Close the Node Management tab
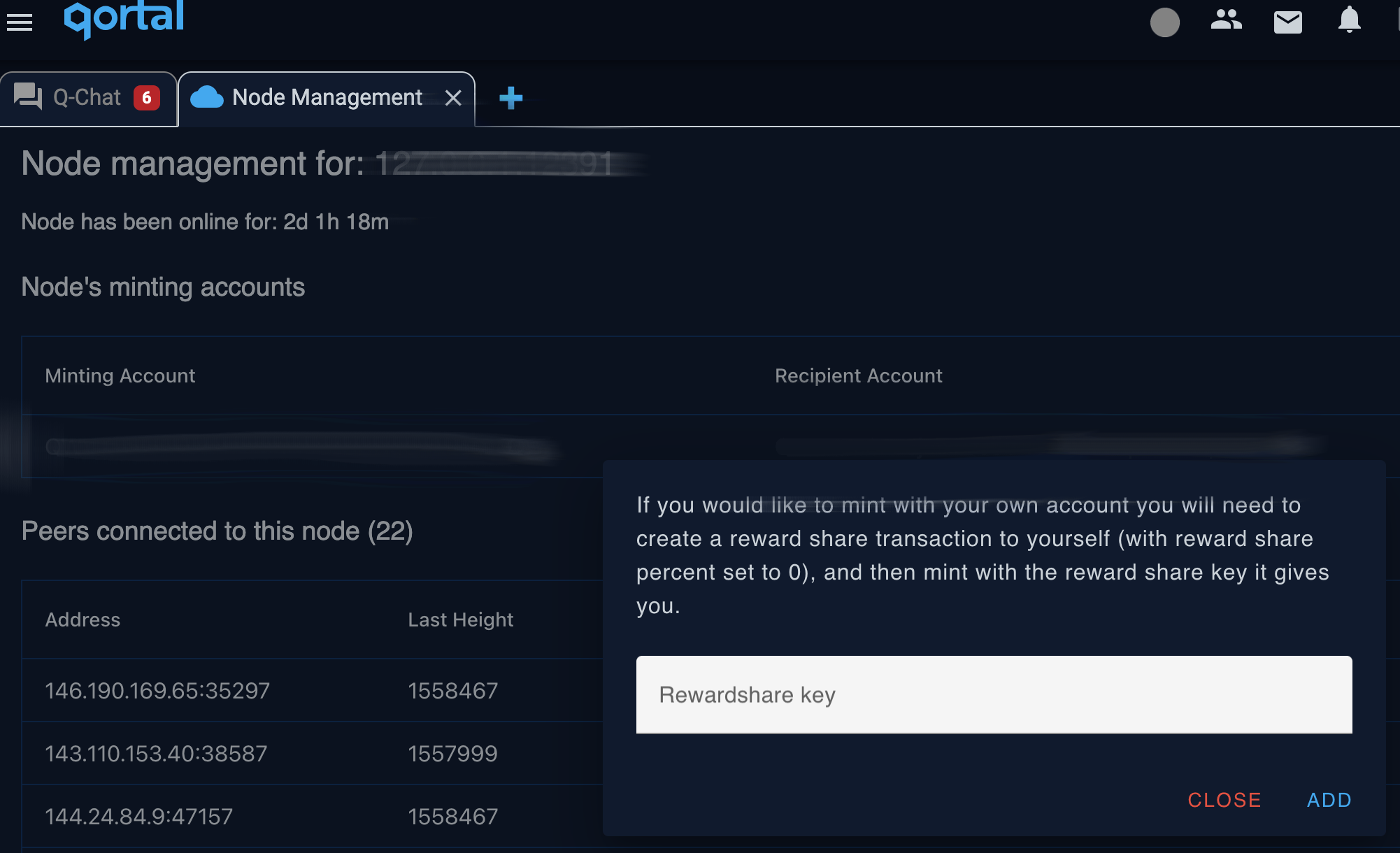1400x853 pixels. [453, 98]
